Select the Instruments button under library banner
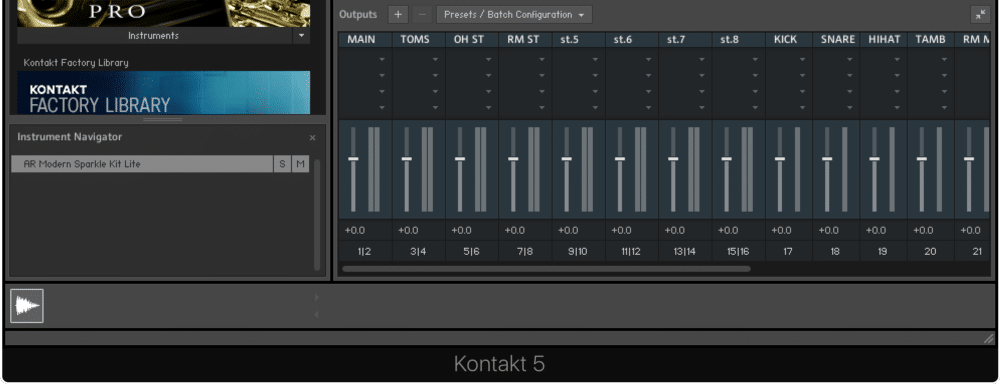The width and height of the screenshot is (1000, 384). pyautogui.click(x=154, y=36)
